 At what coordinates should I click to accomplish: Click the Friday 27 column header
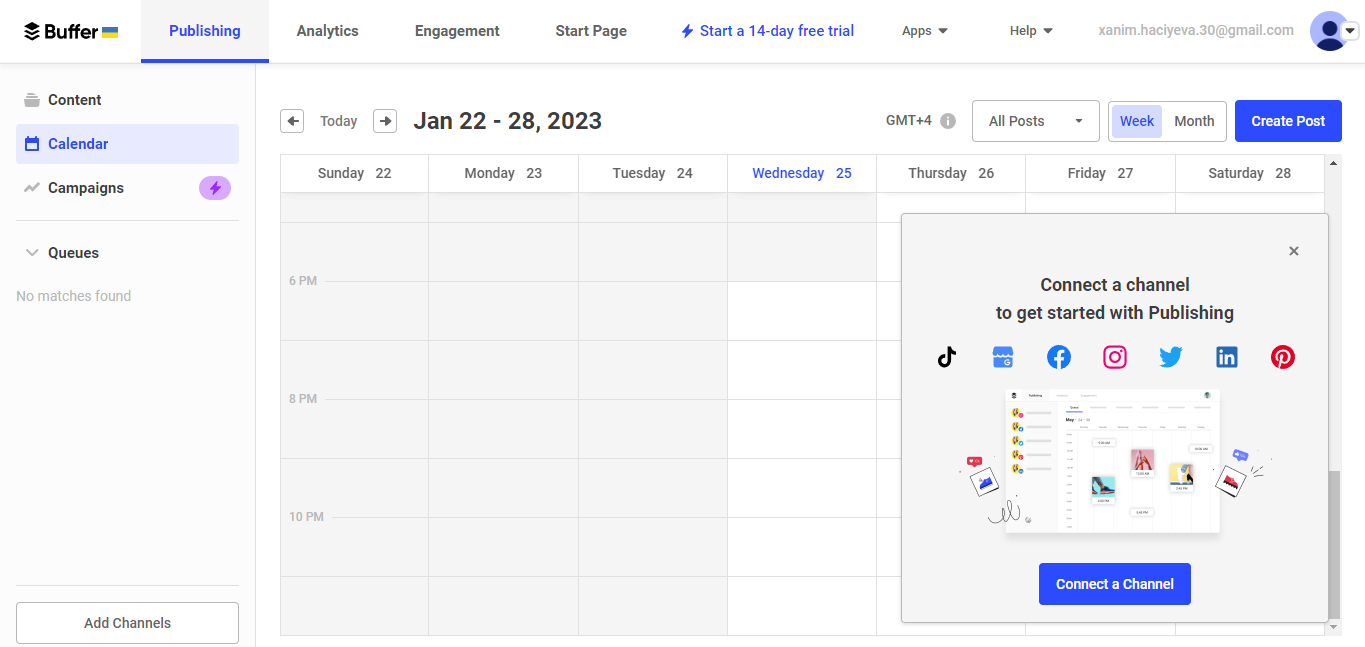[1100, 173]
